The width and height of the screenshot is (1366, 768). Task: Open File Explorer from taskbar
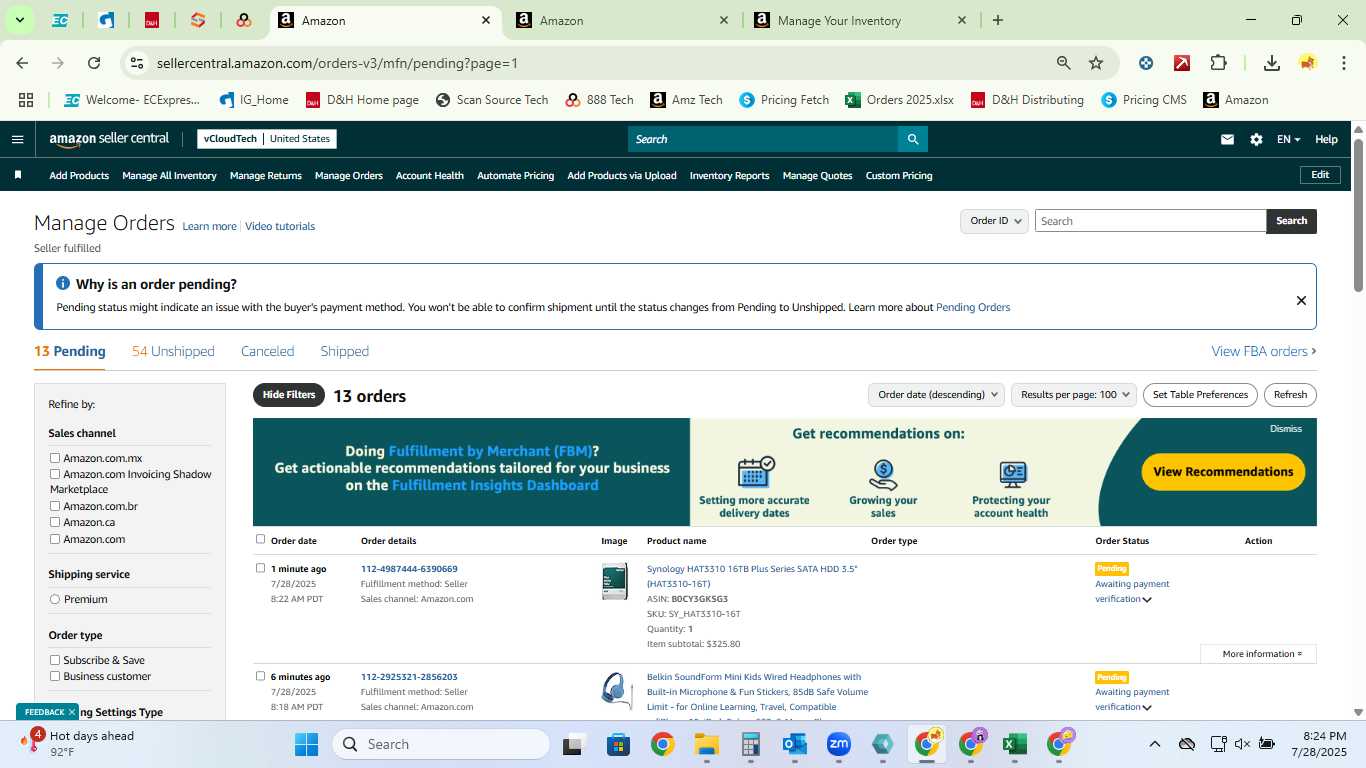coord(707,744)
